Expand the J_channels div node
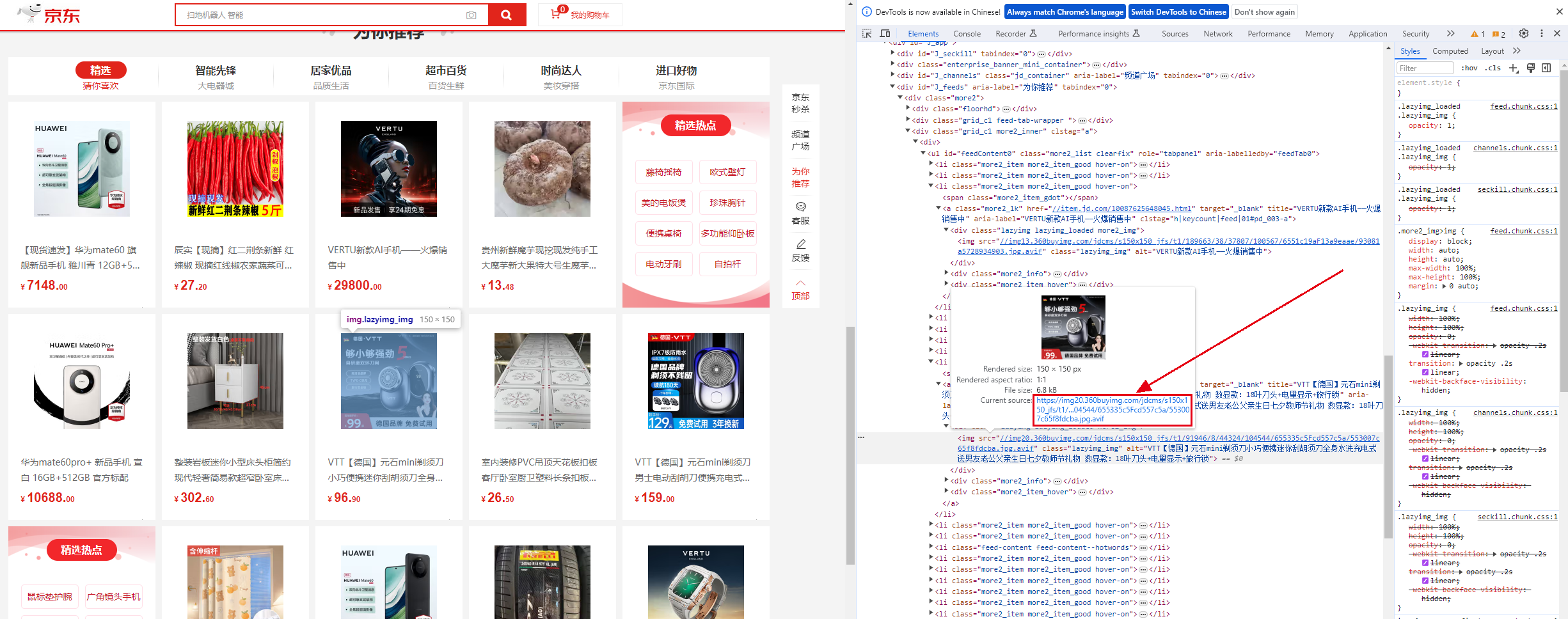The image size is (1568, 619). coord(892,75)
